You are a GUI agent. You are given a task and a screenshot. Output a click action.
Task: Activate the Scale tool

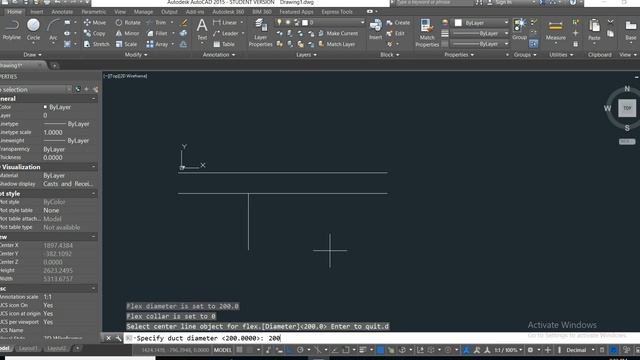click(x=126, y=44)
